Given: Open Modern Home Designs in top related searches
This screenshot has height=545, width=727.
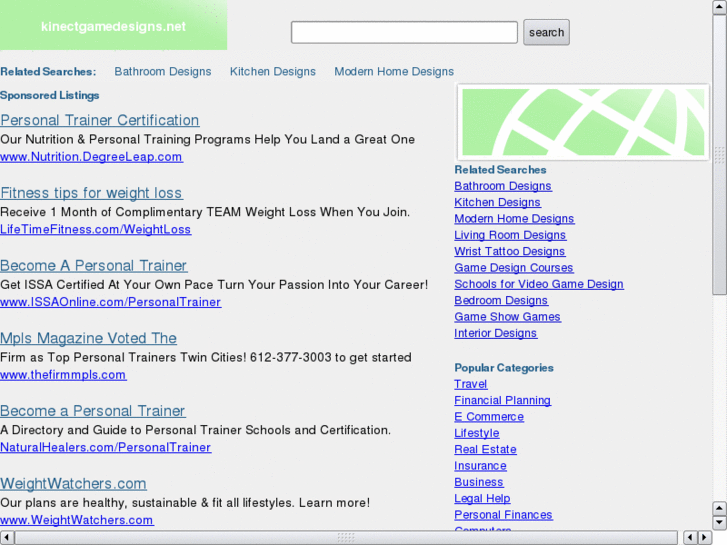Looking at the screenshot, I should (394, 71).
